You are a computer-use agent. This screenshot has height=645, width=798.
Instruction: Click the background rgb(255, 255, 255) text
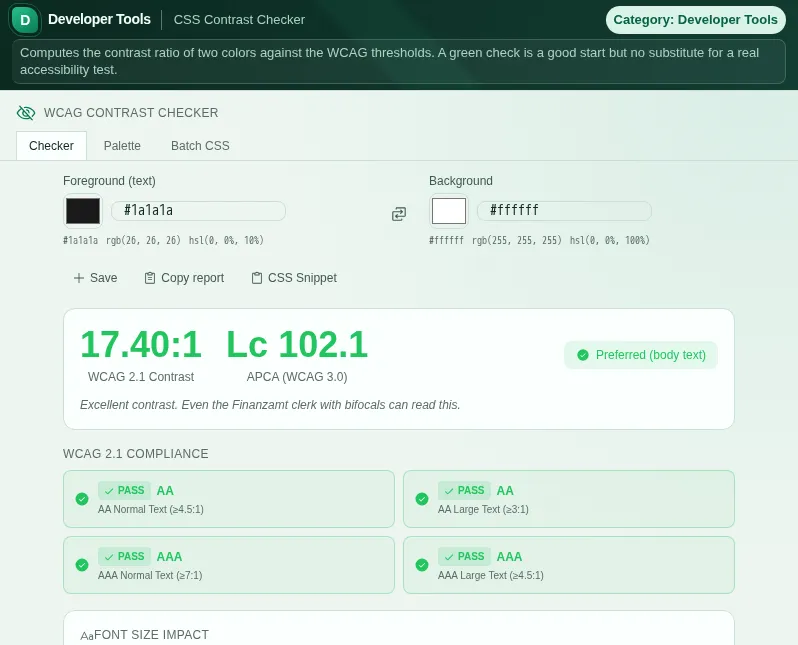[x=517, y=240]
